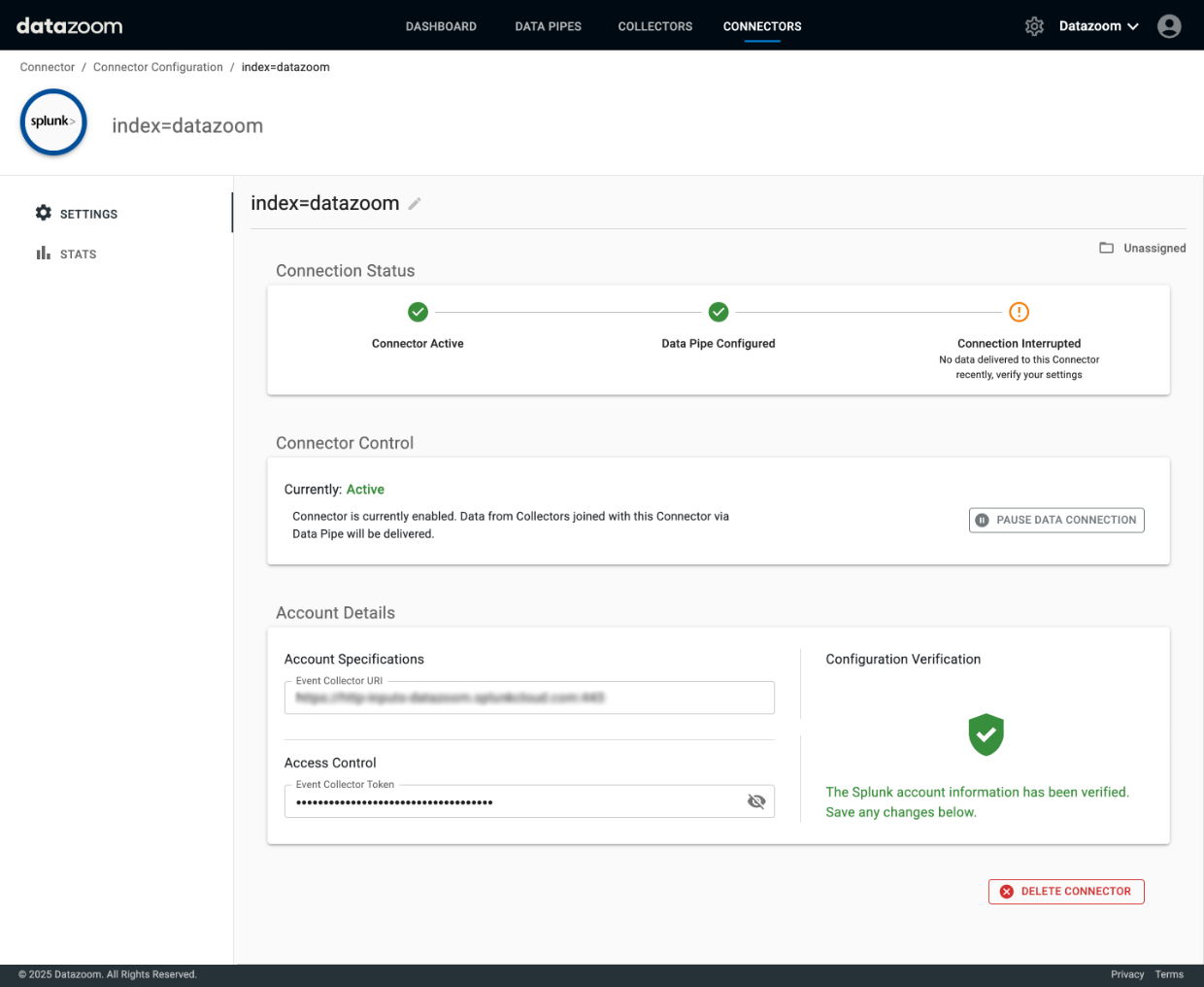The width and height of the screenshot is (1204, 987).
Task: Click the Data Pipe Configured checkmark
Action: (x=719, y=312)
